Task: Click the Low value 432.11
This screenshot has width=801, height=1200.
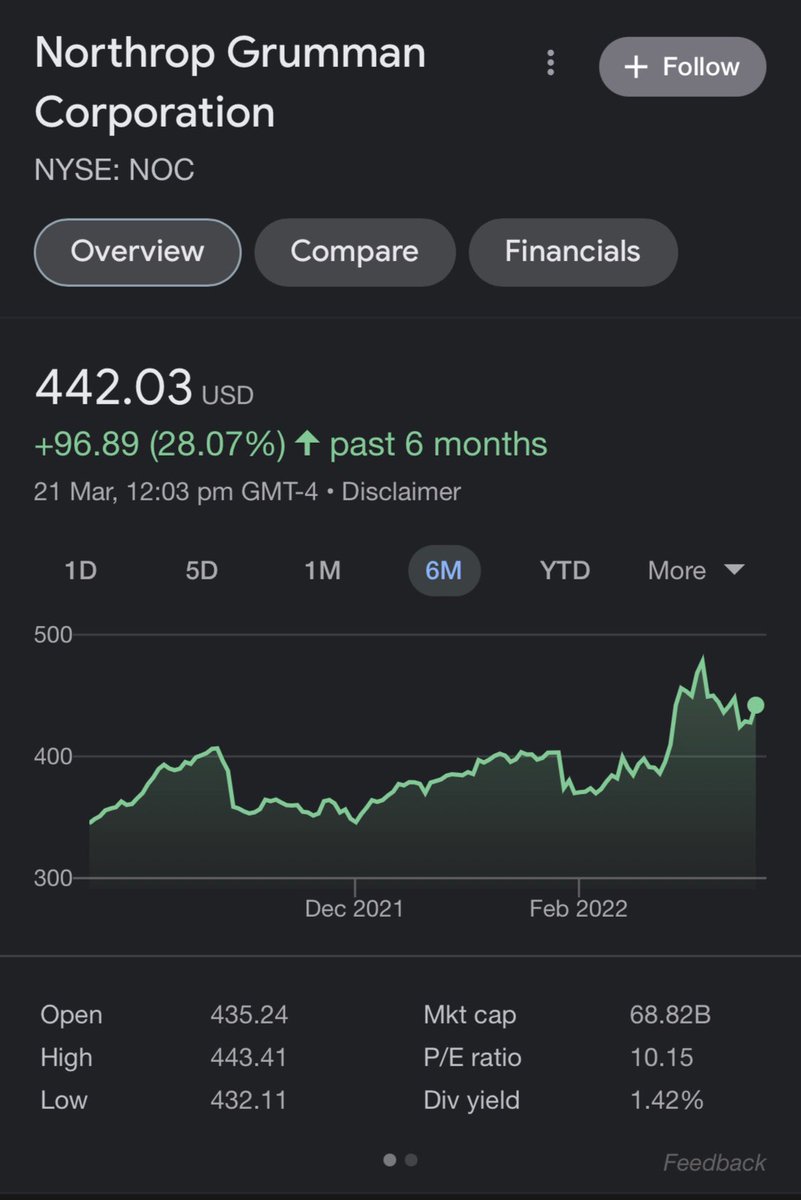Action: click(248, 1101)
